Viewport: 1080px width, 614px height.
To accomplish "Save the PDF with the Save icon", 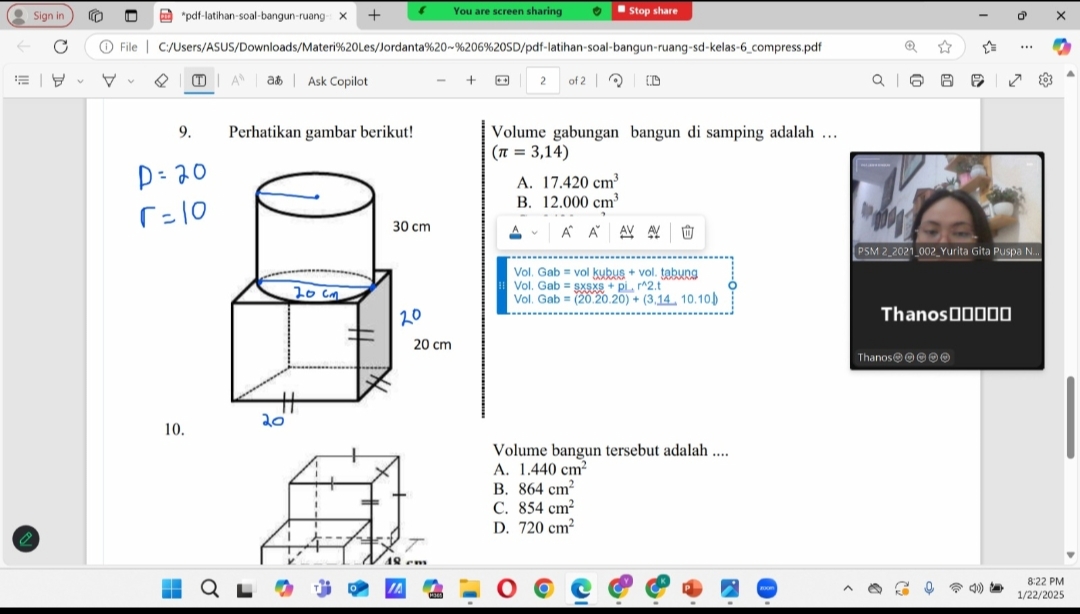I will point(947,81).
